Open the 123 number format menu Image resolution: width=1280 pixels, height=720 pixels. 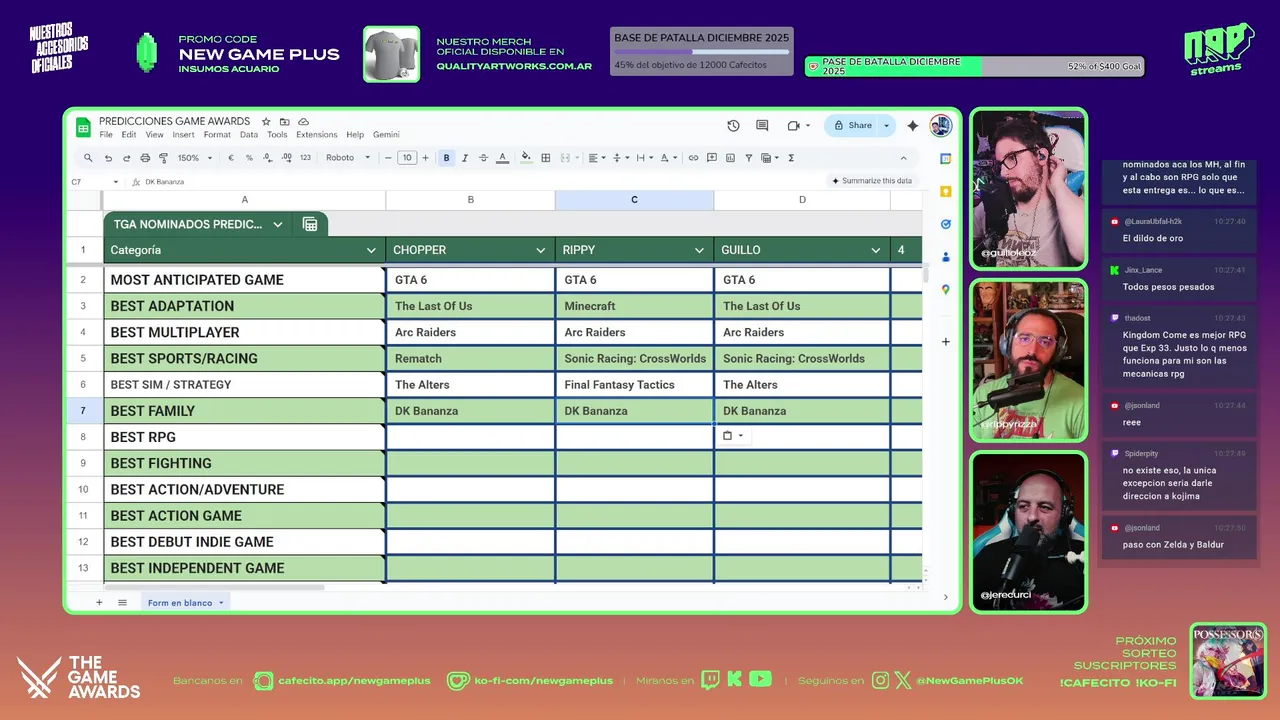[x=305, y=158]
